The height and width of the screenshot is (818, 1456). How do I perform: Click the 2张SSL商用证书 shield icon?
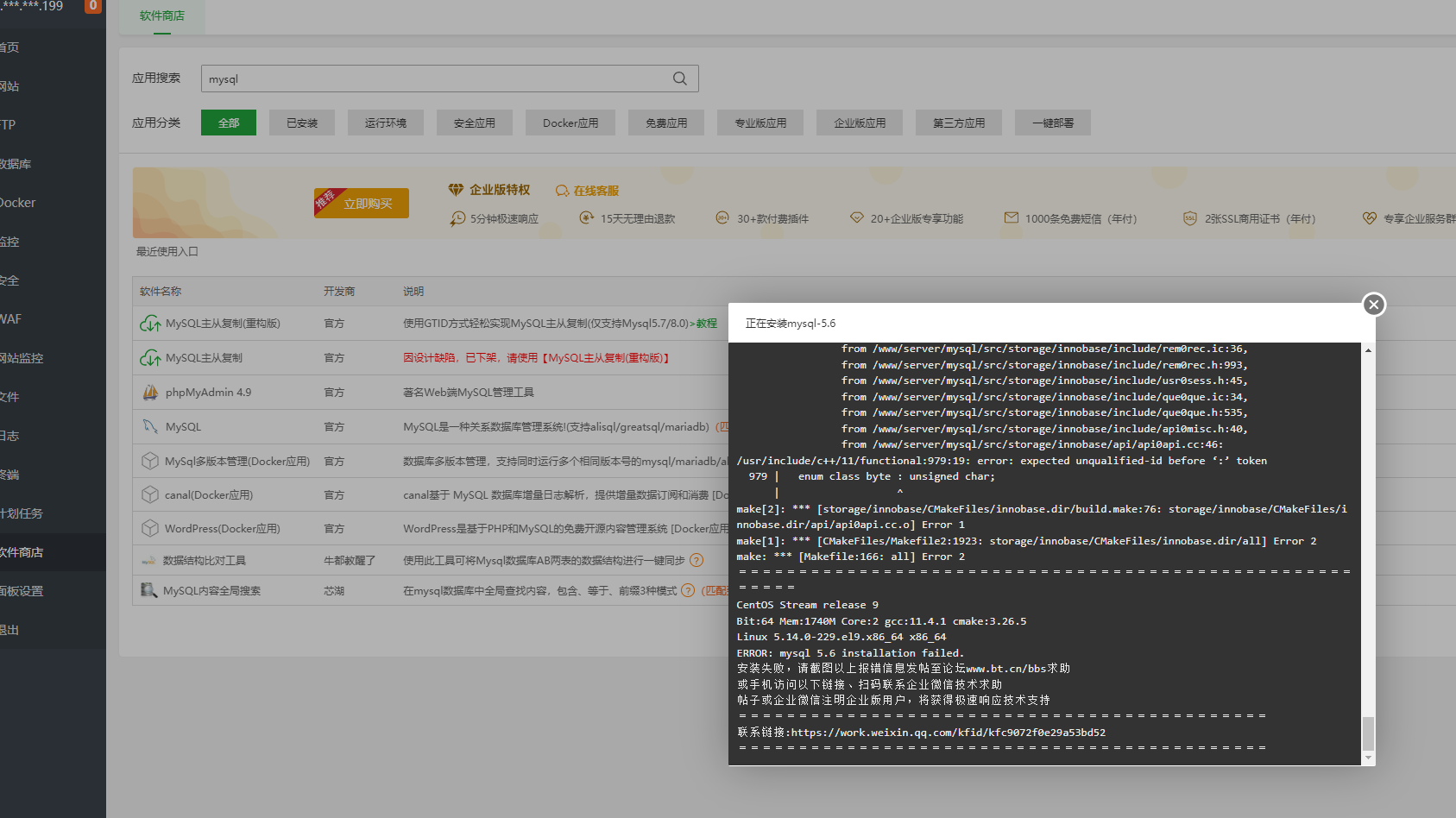[x=1190, y=218]
